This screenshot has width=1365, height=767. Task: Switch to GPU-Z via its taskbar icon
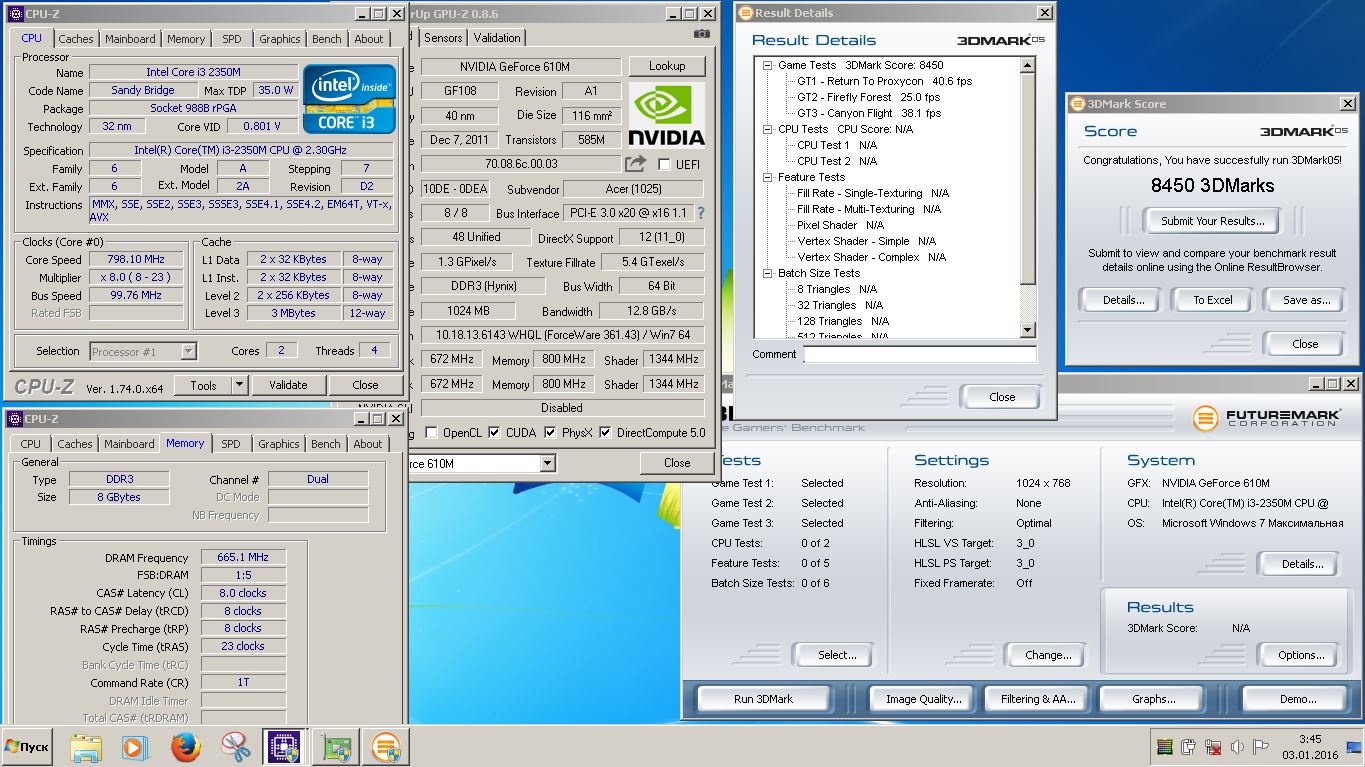tap(336, 746)
